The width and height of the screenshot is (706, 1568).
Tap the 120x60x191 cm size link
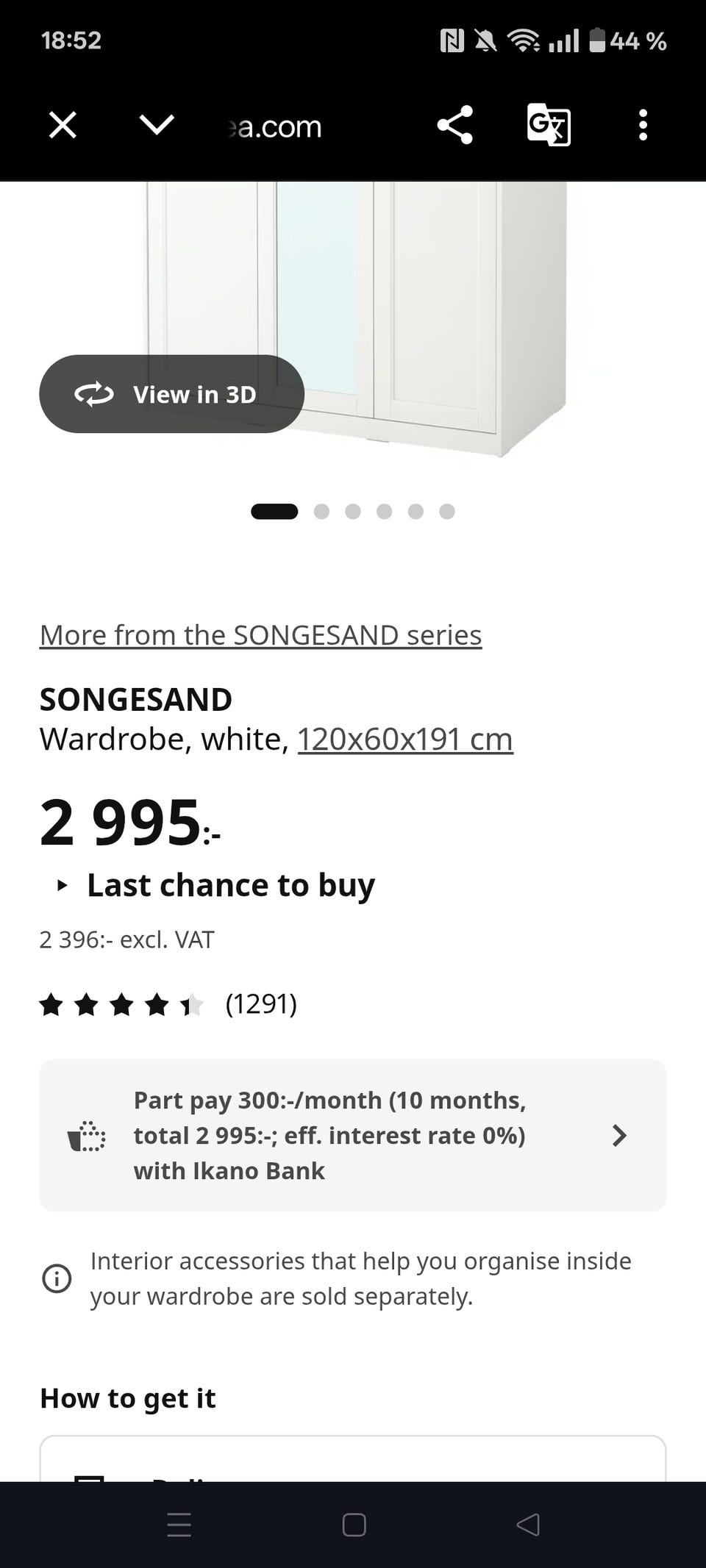click(404, 740)
